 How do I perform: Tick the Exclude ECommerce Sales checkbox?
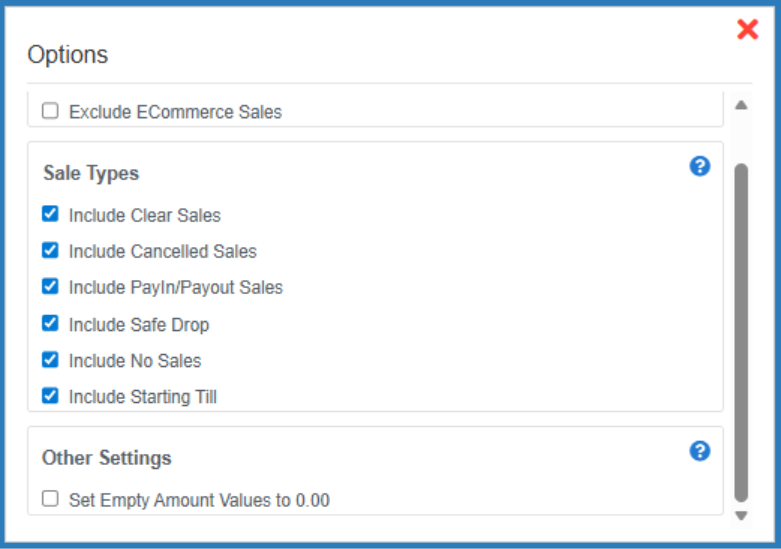click(50, 111)
